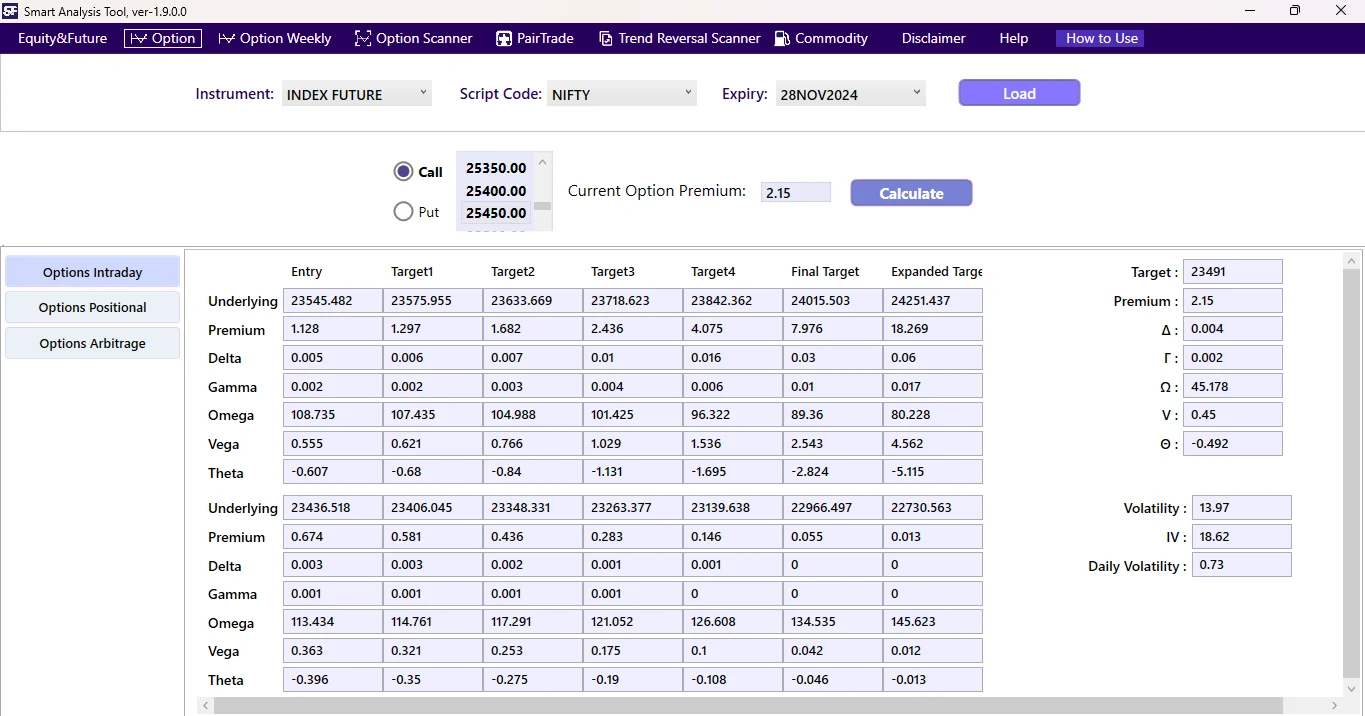
Task: Open the Disclaimer menu item
Action: pos(932,38)
